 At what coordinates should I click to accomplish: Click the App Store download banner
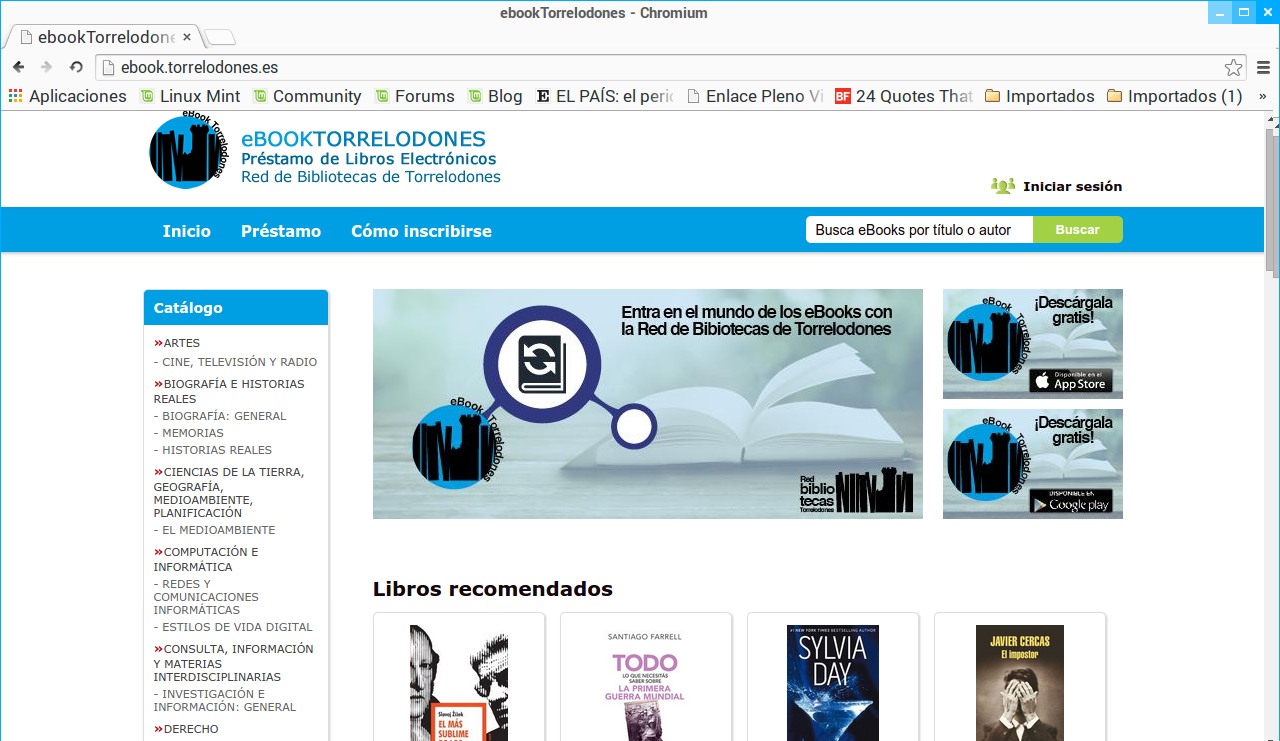[x=1033, y=344]
